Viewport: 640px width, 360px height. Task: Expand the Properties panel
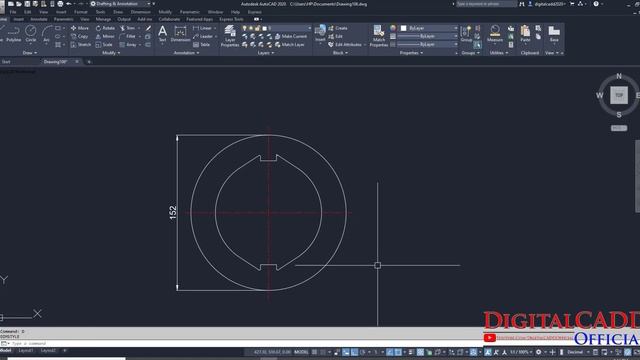point(411,53)
